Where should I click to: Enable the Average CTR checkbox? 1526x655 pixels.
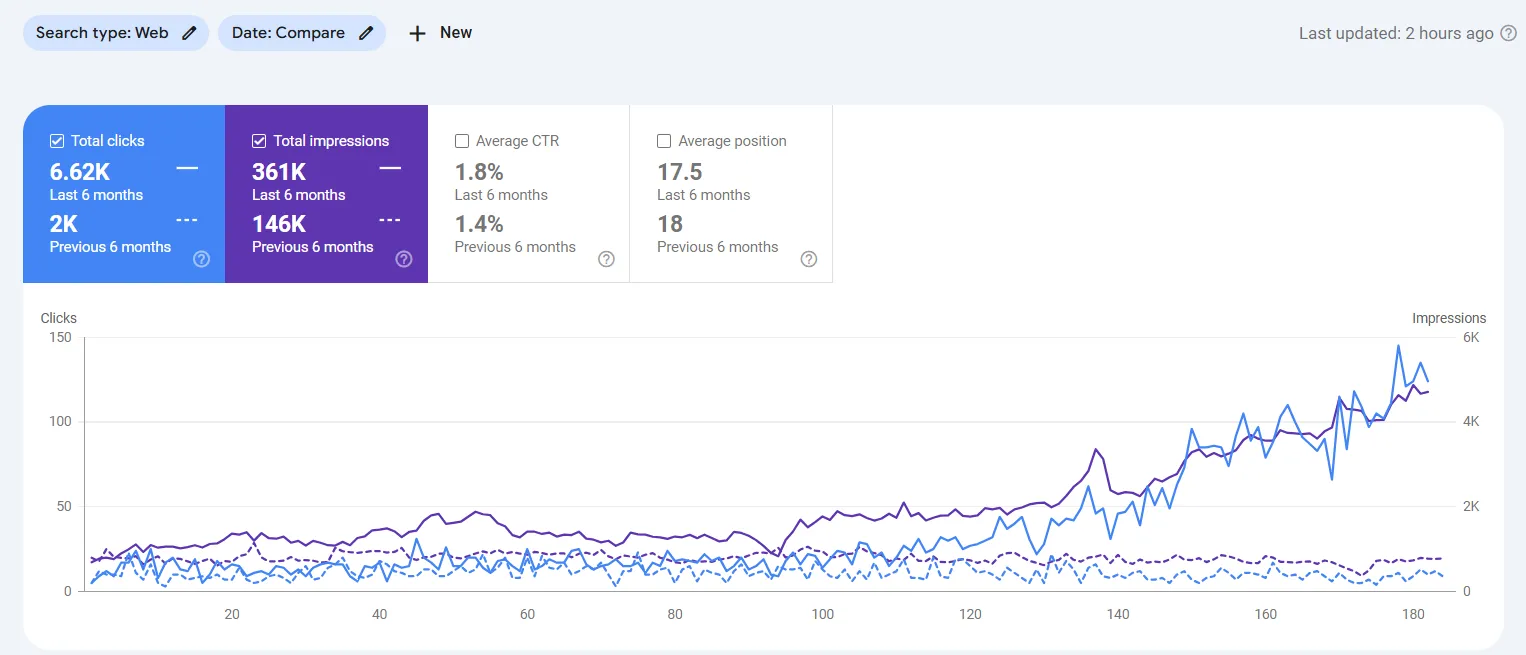pos(462,141)
